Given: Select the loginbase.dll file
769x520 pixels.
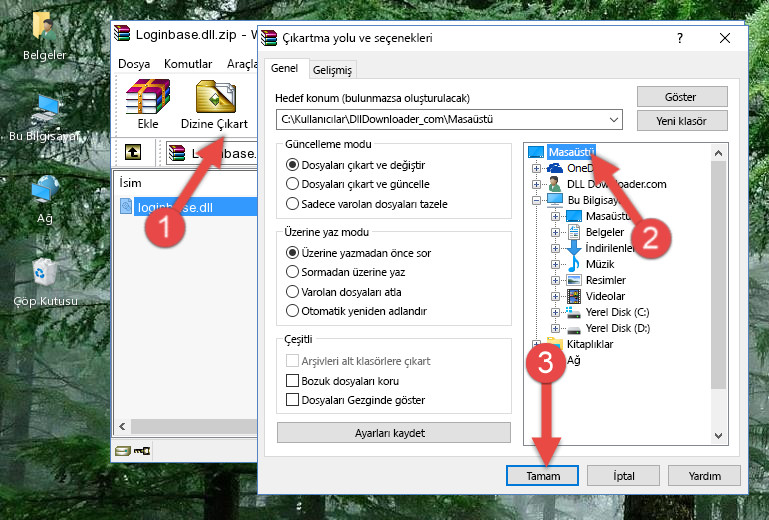Looking at the screenshot, I should pos(175,207).
